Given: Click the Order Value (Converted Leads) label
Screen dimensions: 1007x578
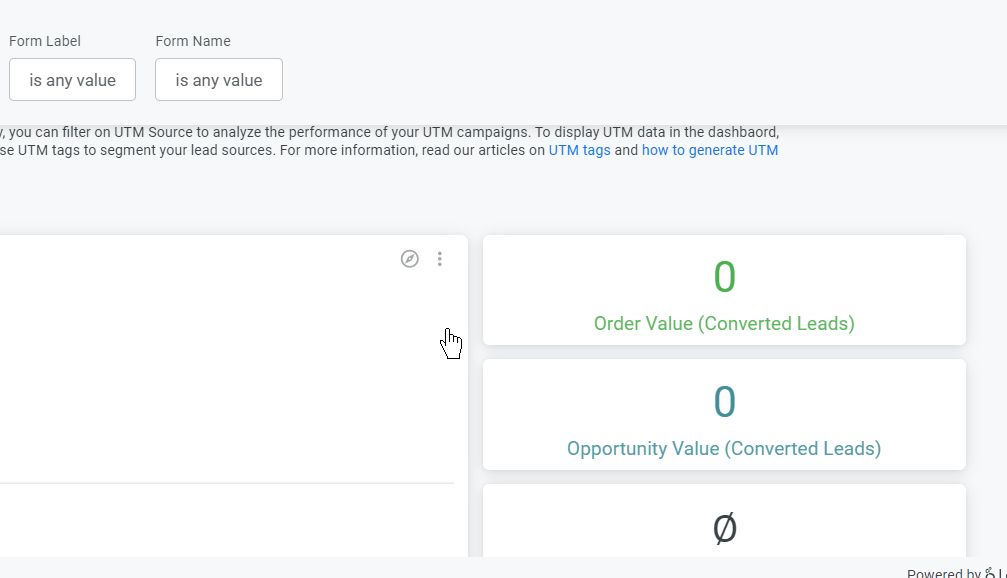Looking at the screenshot, I should point(724,324).
